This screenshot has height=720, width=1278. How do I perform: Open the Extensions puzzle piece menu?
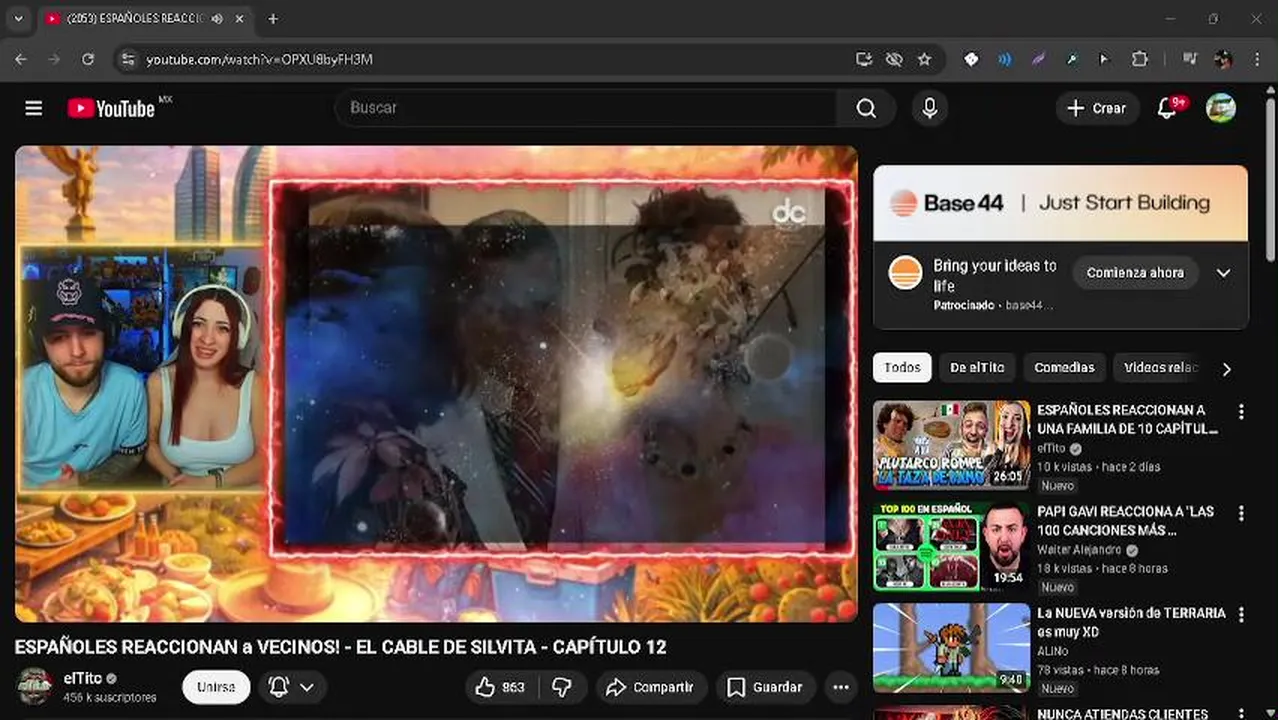point(1140,59)
